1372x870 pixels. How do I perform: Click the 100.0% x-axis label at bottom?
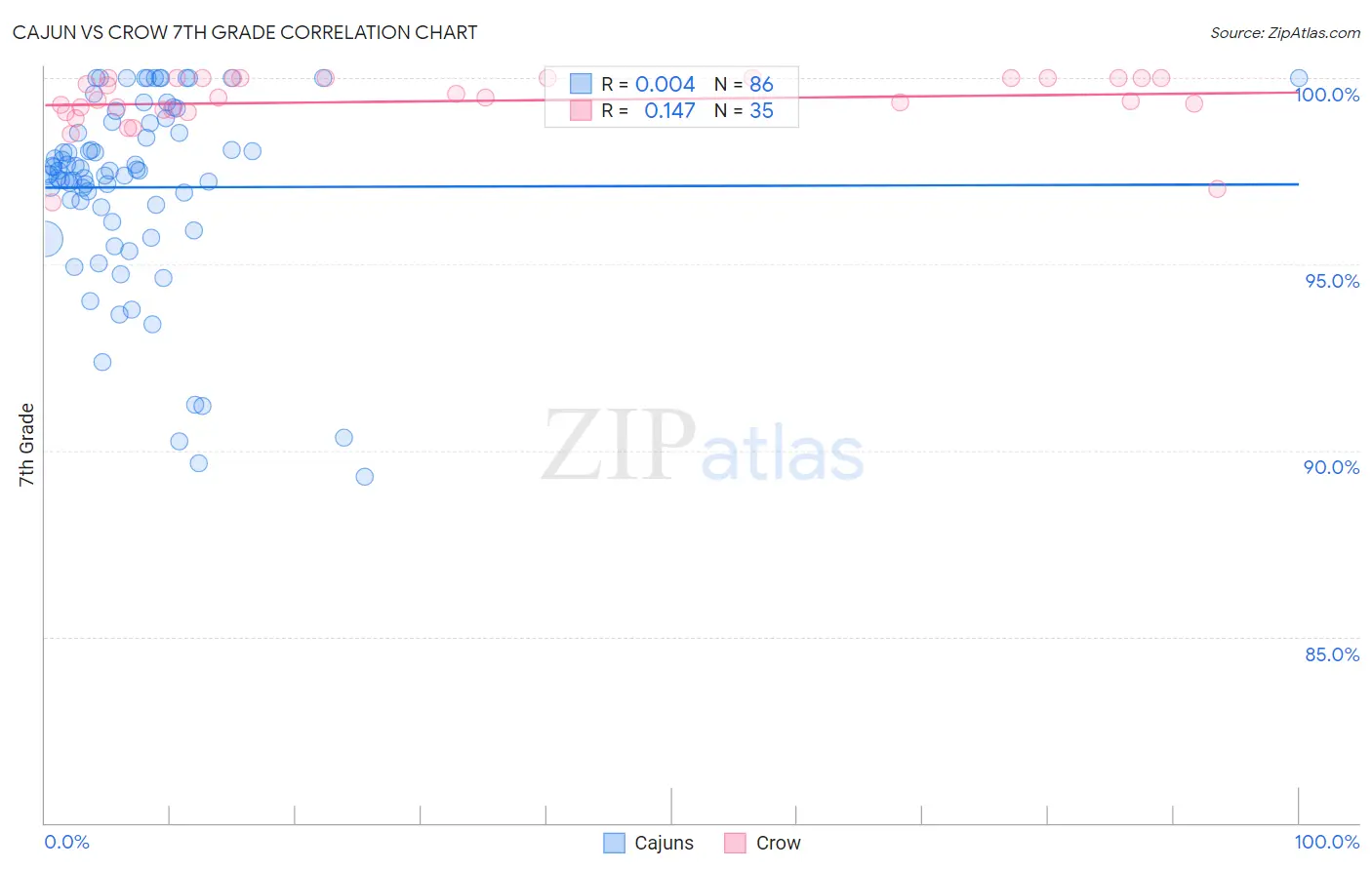point(1327,842)
